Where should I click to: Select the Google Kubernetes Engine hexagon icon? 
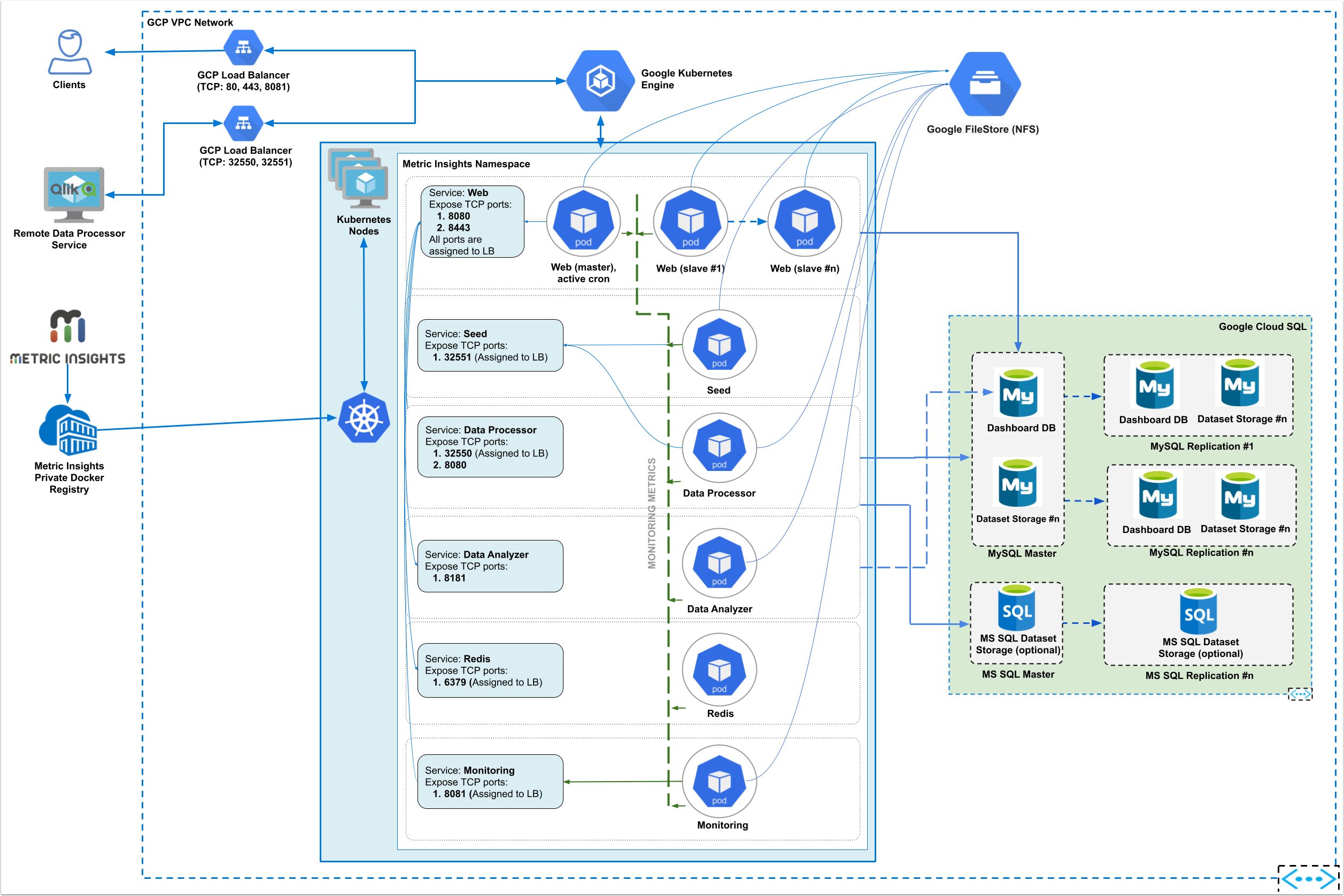click(x=600, y=81)
